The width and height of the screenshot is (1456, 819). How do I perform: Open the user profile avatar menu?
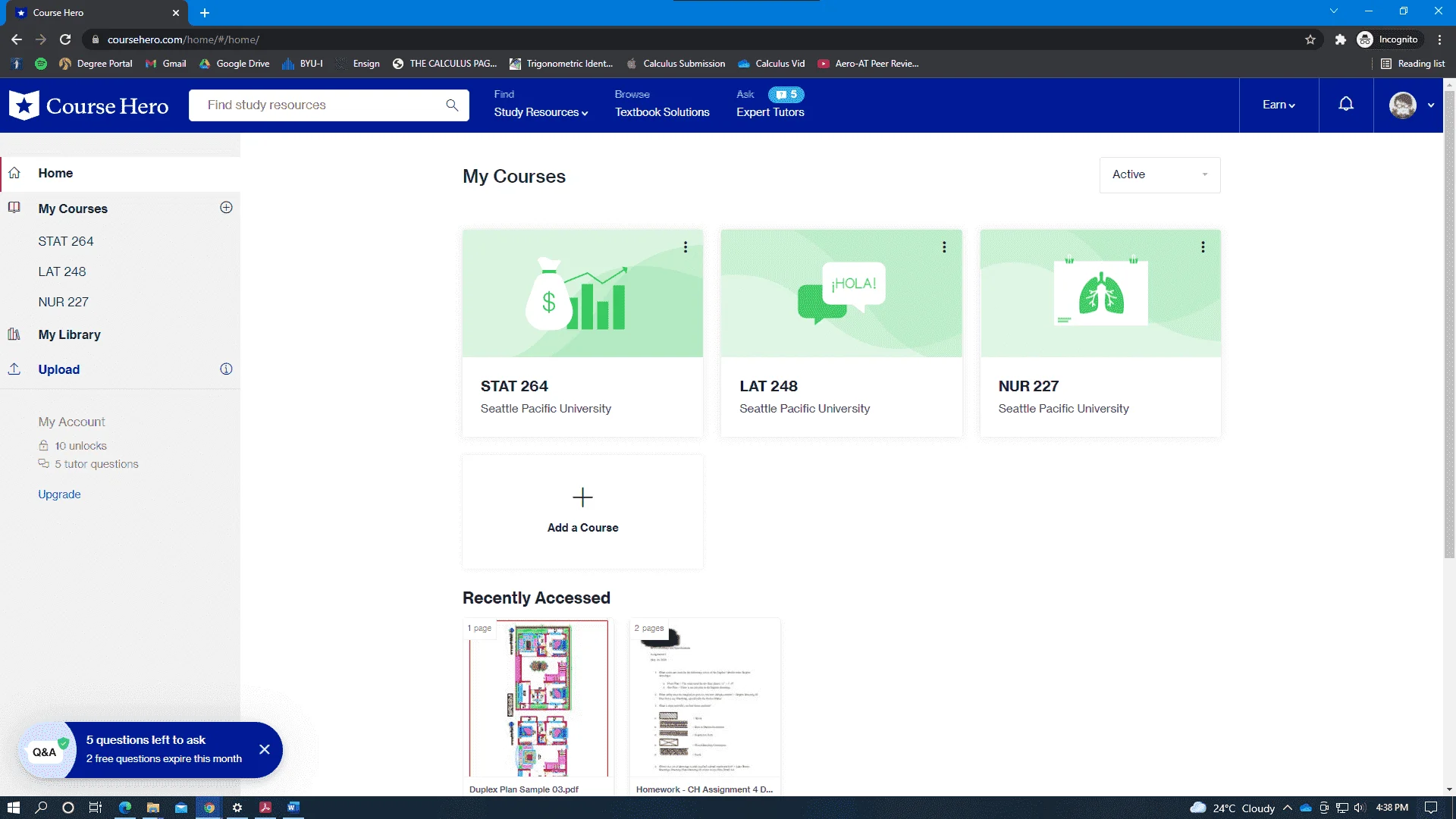(x=1403, y=105)
